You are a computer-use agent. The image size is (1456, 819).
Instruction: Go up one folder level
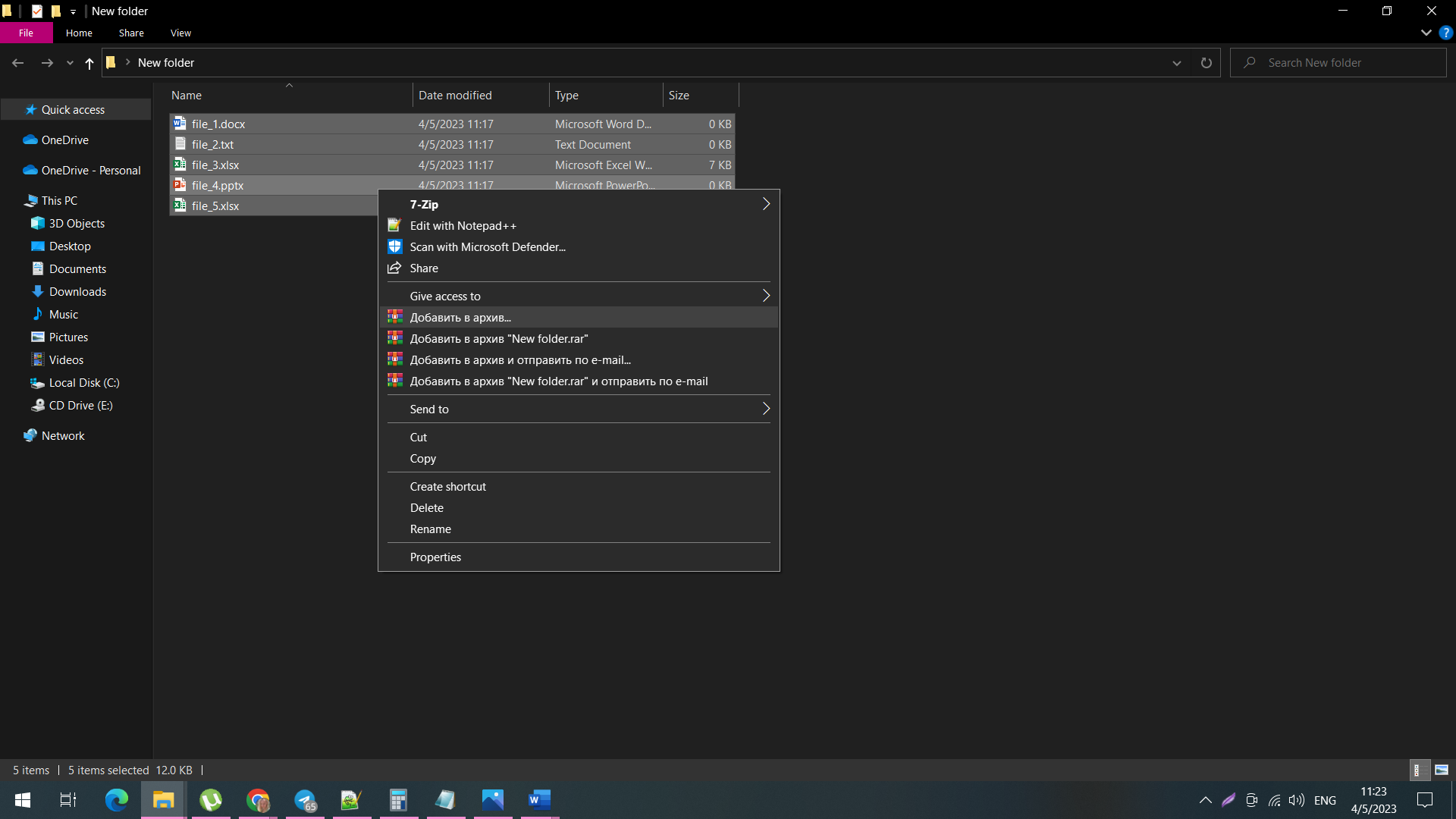(x=89, y=63)
